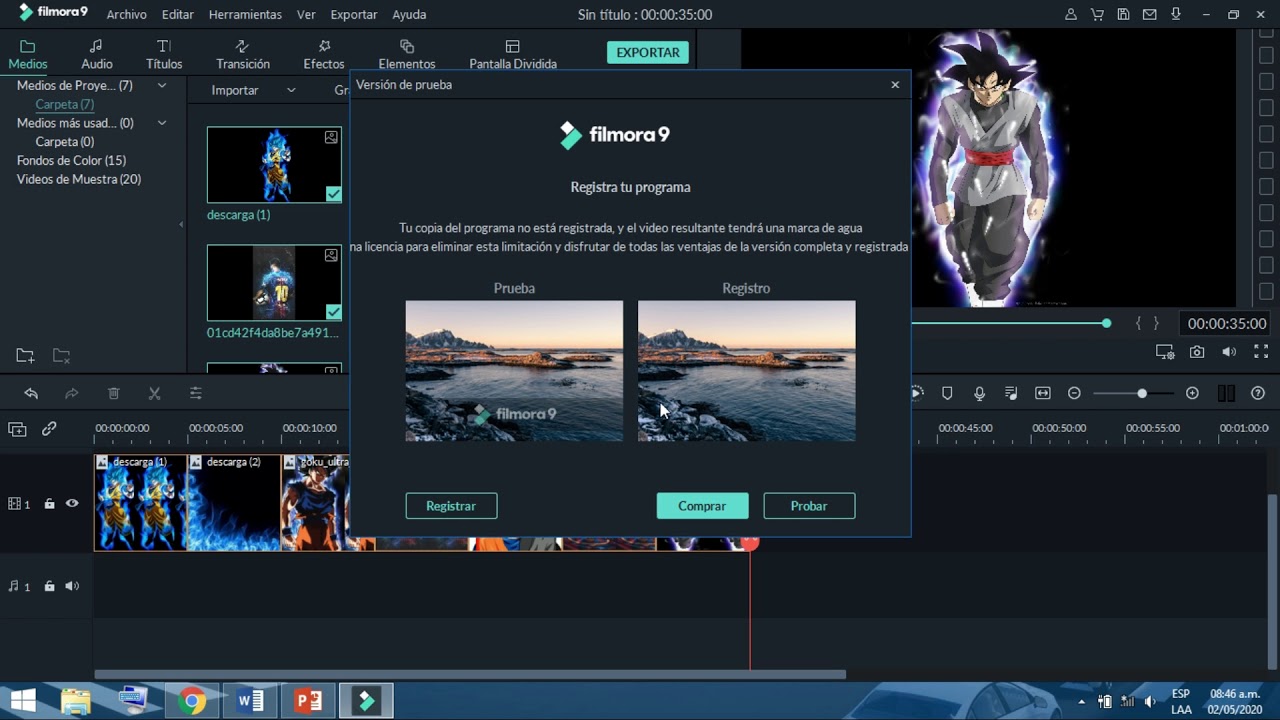
Task: Split clip with the scissors icon
Action: (154, 394)
